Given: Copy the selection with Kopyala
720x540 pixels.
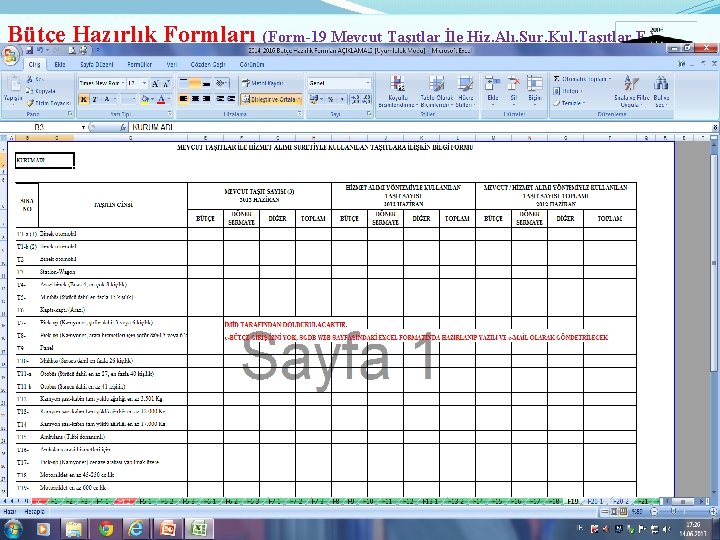Looking at the screenshot, I should [41, 91].
